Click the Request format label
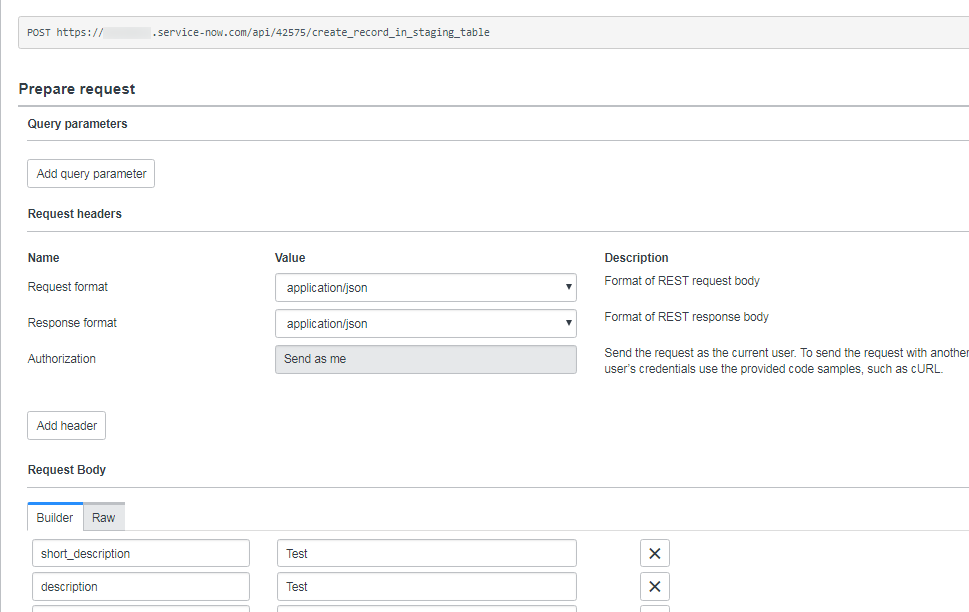The height and width of the screenshot is (612, 969). click(68, 287)
